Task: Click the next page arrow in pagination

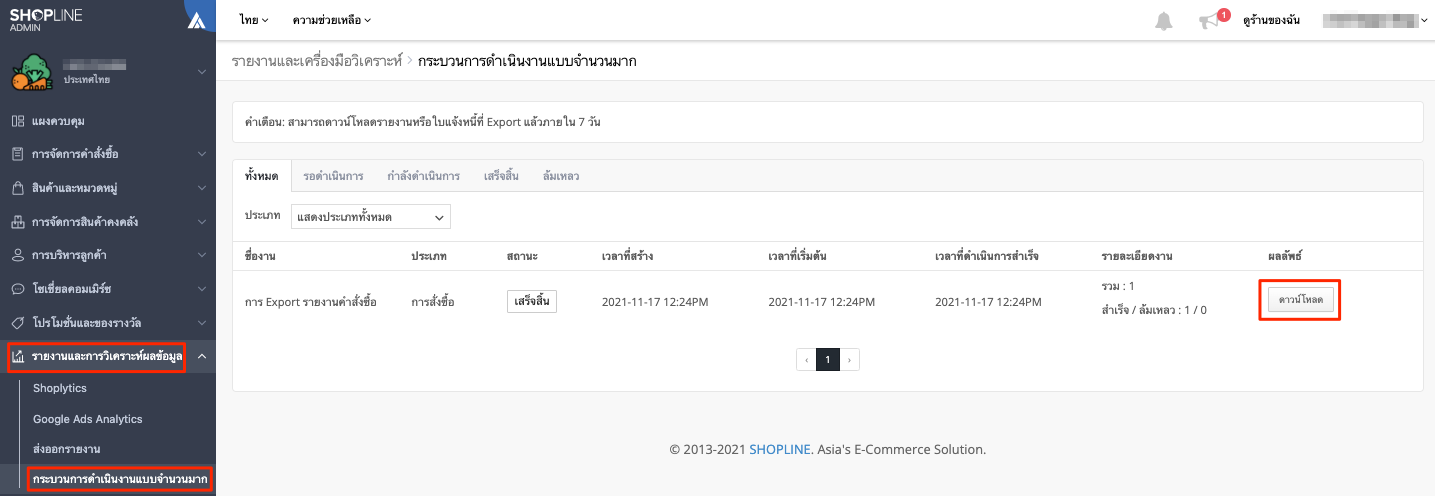Action: point(850,359)
